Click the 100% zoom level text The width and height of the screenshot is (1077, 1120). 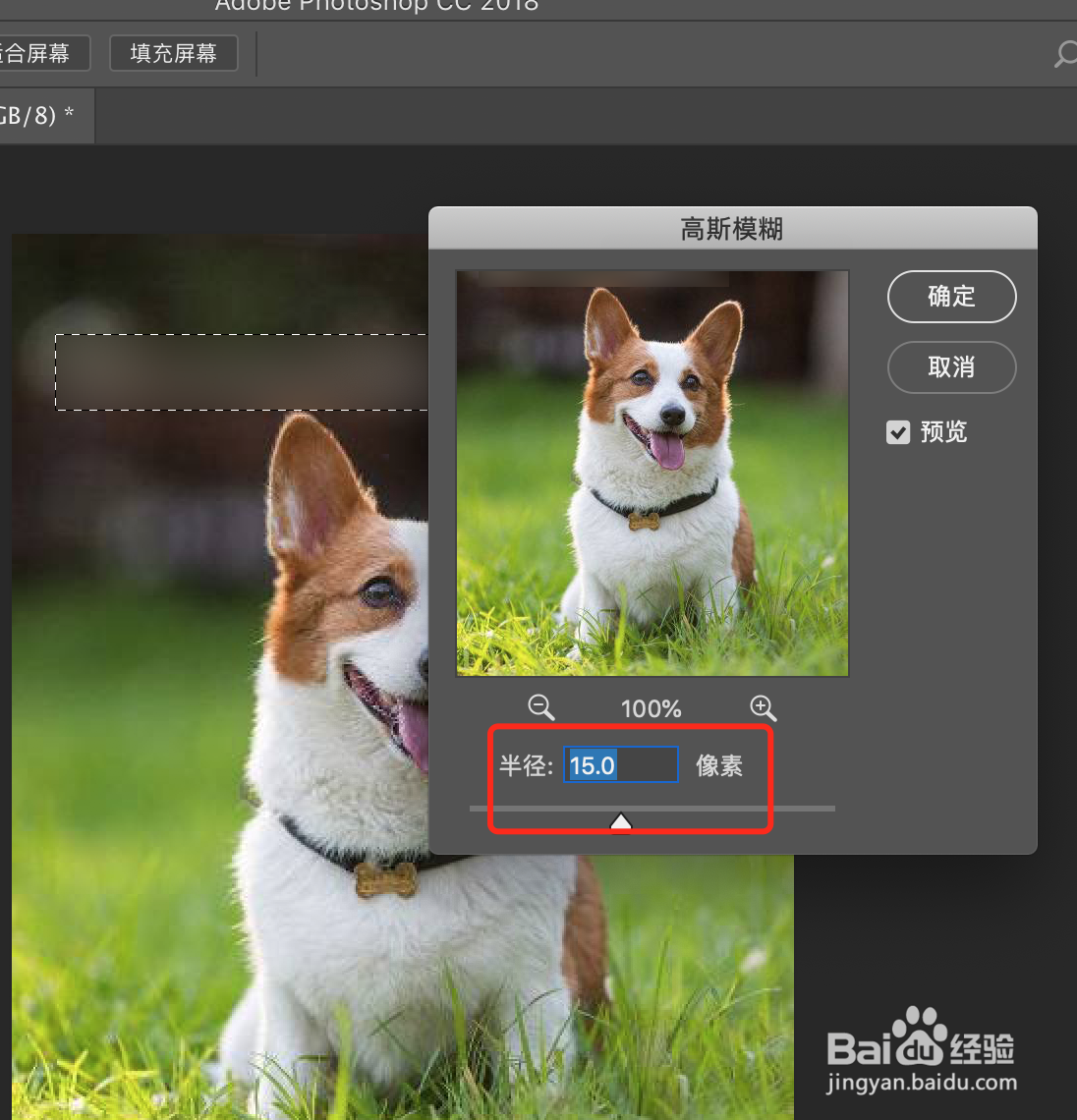pos(652,708)
